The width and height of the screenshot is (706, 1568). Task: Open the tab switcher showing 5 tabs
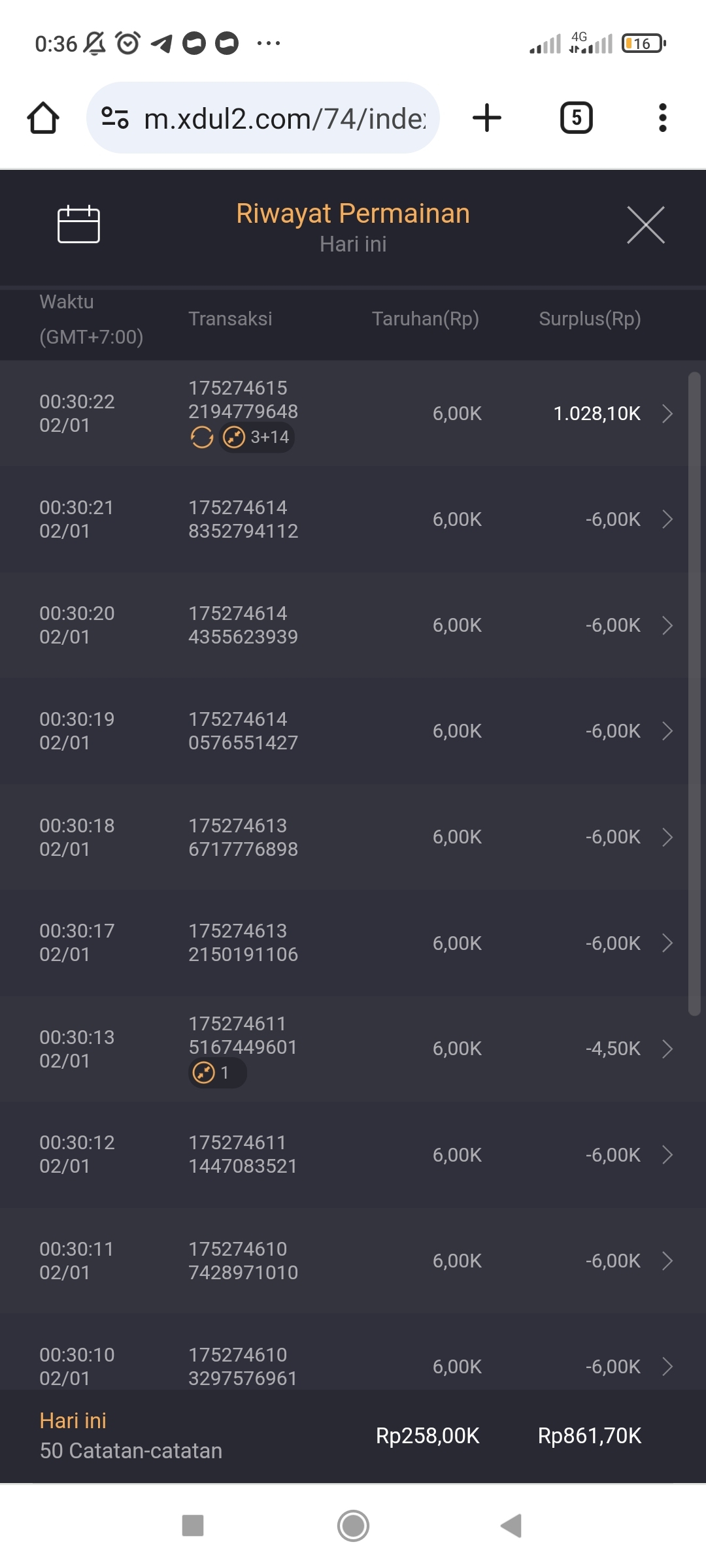[576, 118]
